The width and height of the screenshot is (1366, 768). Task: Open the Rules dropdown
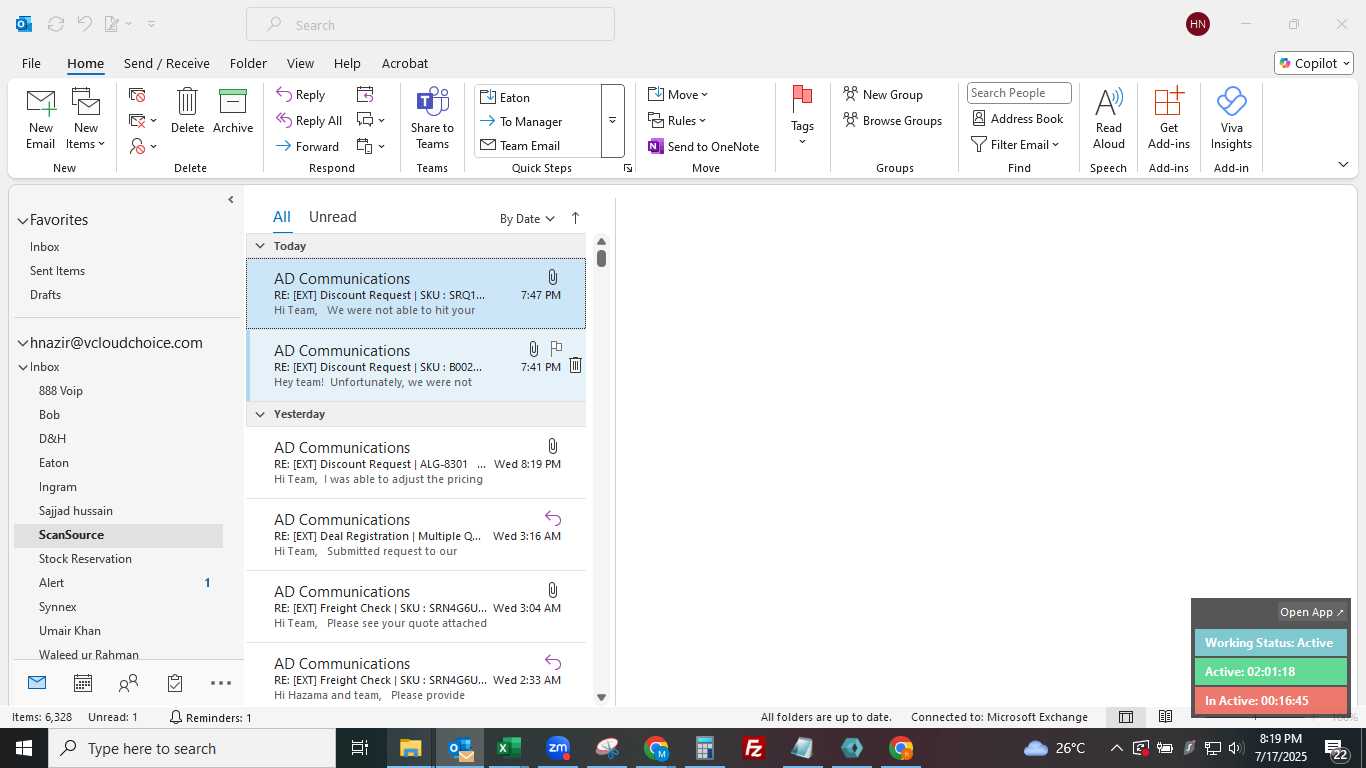click(x=677, y=120)
